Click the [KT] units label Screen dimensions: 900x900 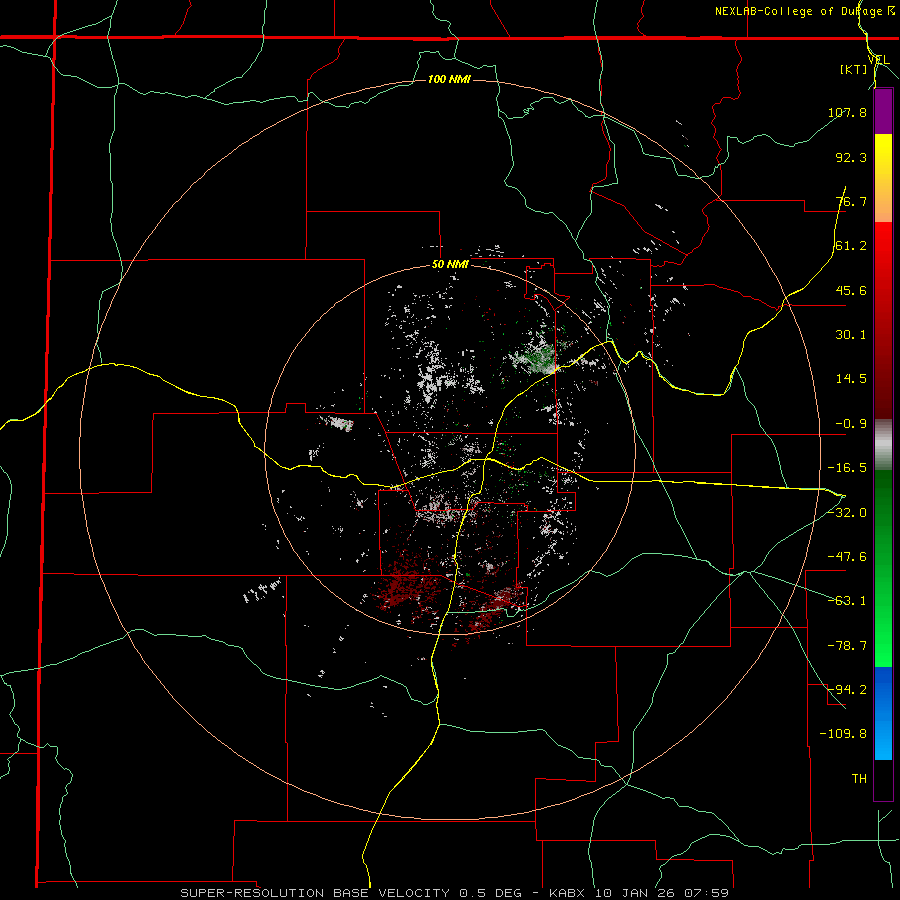854,70
